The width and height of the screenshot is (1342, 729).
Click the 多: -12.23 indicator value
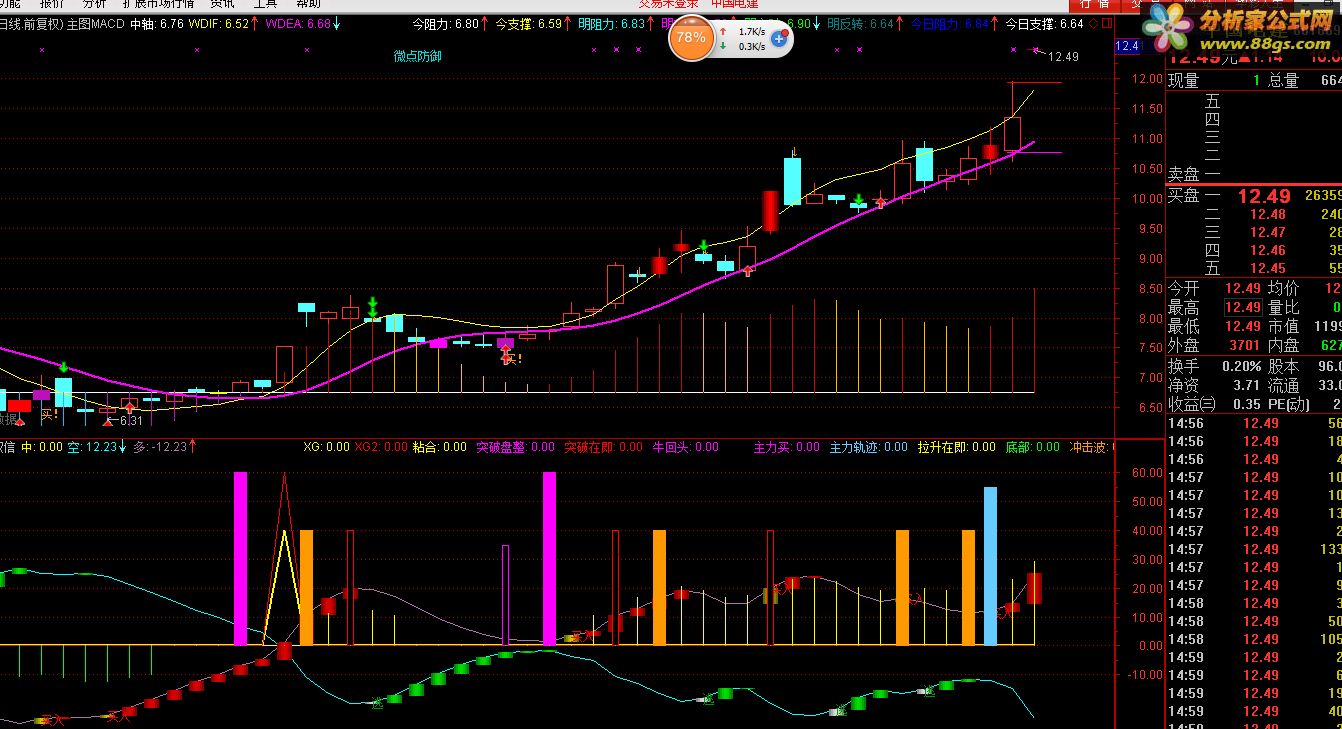(x=160, y=447)
